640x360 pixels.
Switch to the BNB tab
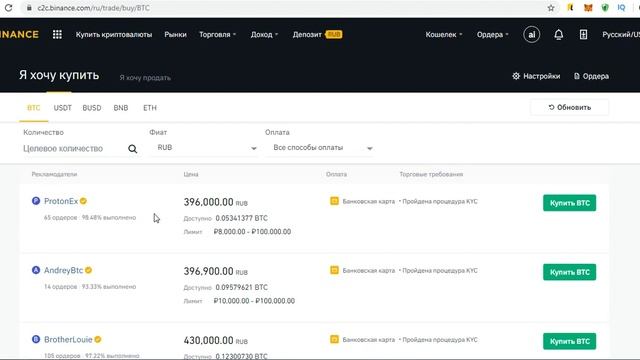tap(121, 108)
